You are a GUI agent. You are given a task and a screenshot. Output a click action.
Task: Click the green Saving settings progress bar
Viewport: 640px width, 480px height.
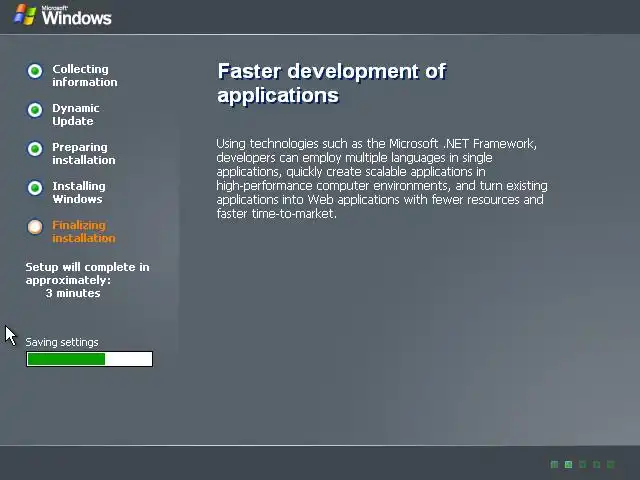tap(89, 359)
